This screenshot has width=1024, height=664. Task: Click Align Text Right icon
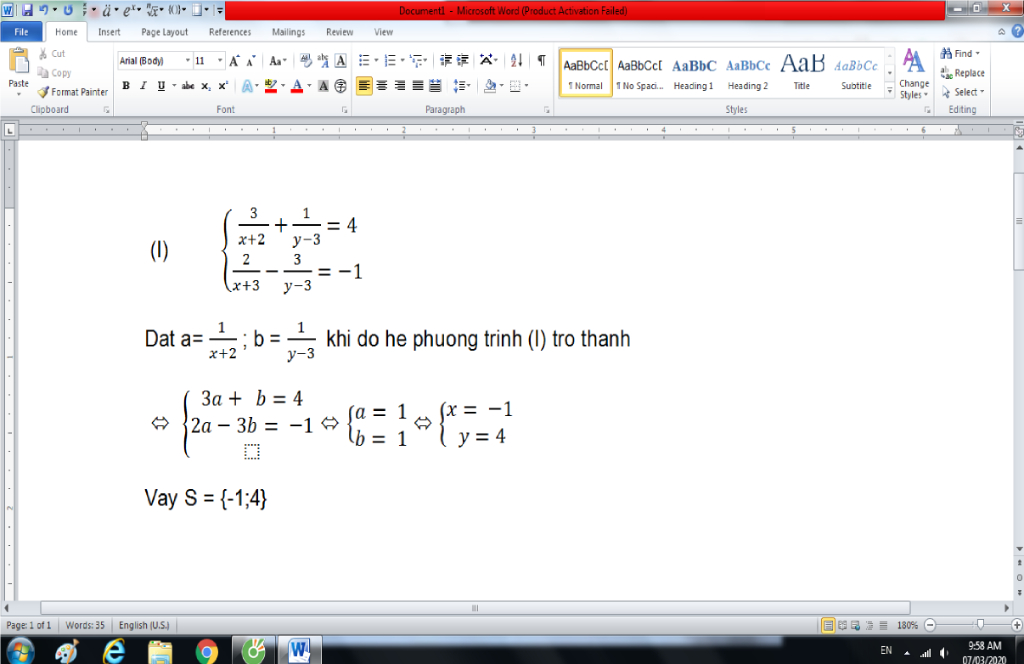(400, 86)
